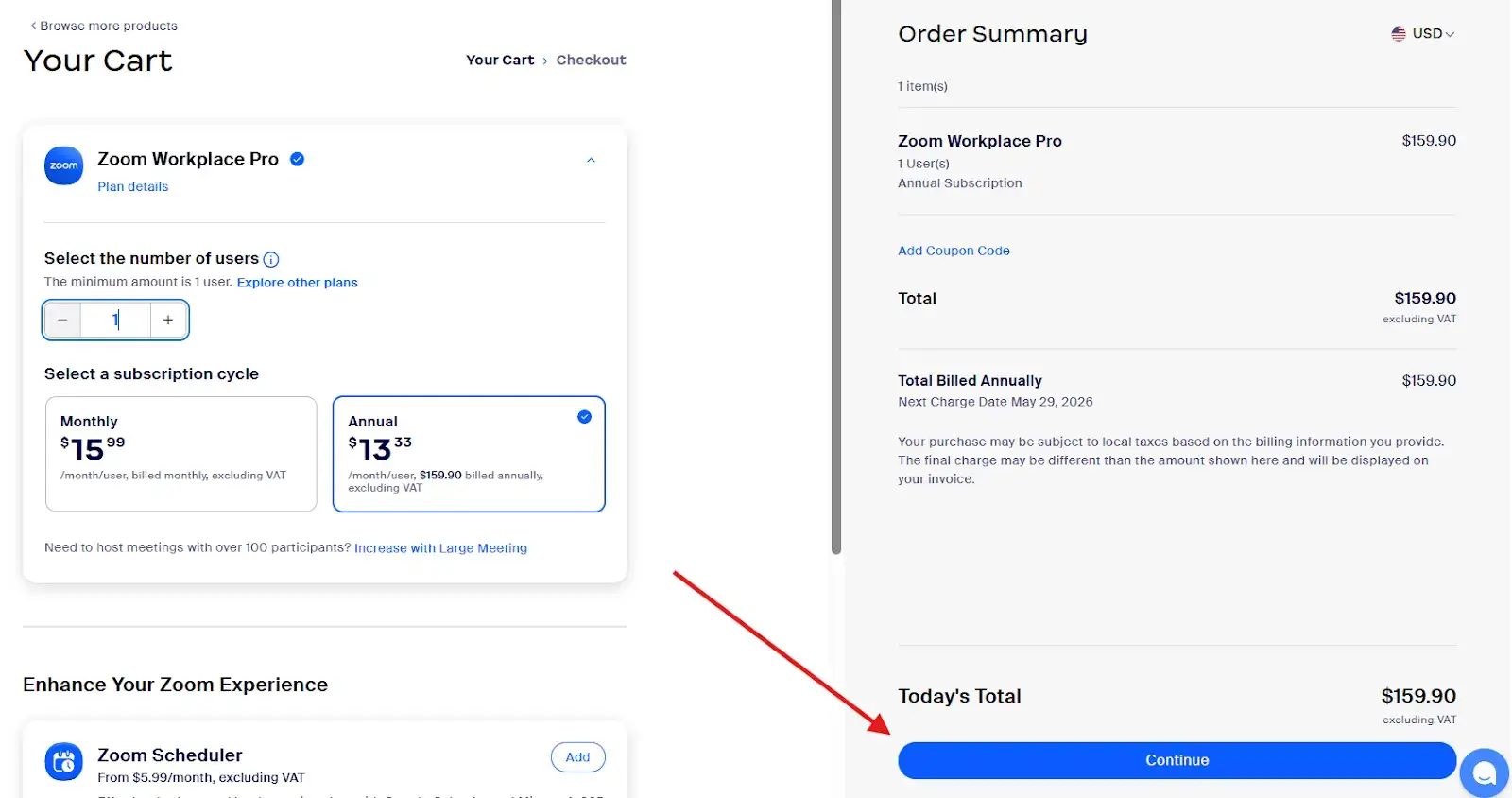Open the Plan details link

pyautogui.click(x=132, y=186)
